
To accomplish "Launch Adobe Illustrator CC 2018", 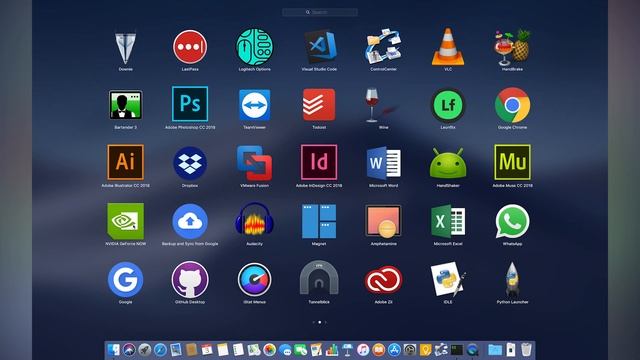I will (125, 162).
